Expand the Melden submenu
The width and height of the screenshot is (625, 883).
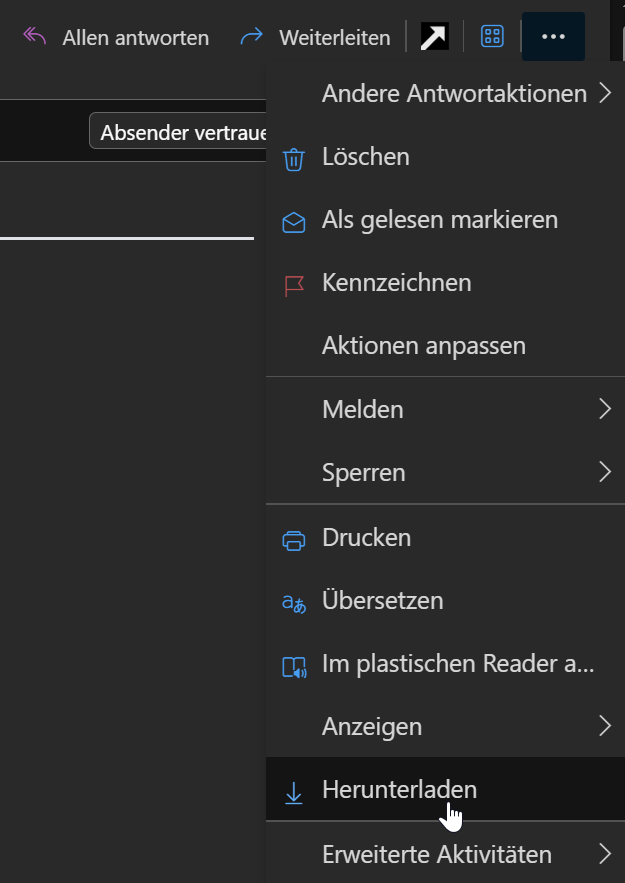[604, 409]
